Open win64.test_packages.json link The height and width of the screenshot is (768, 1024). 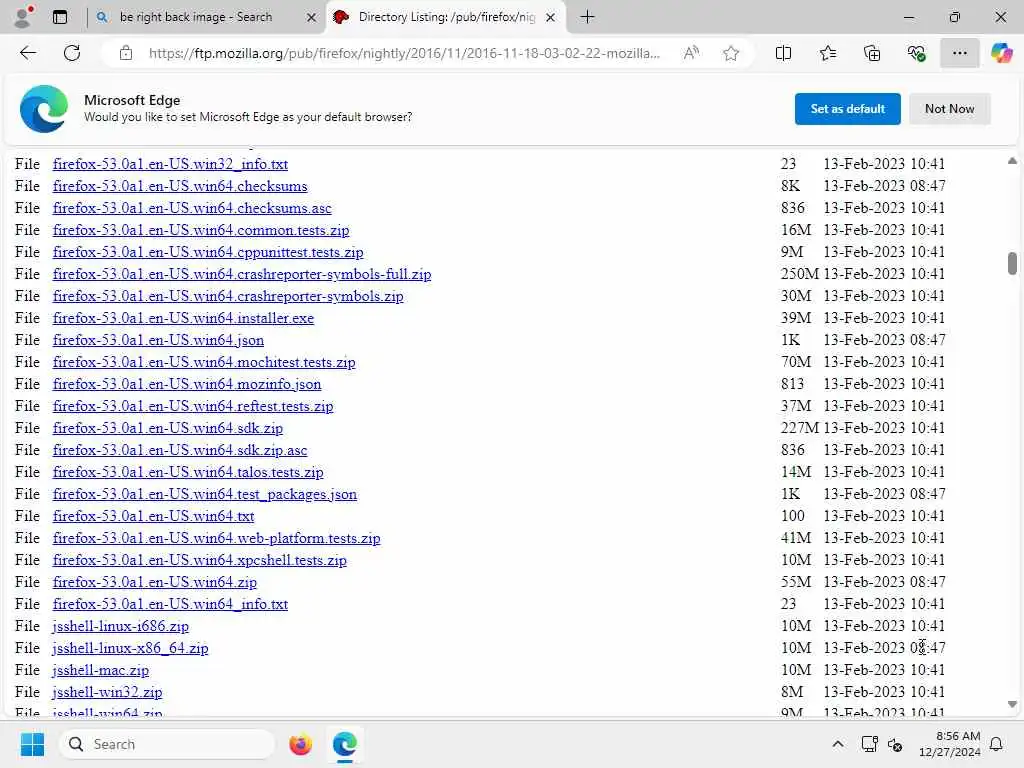(204, 494)
